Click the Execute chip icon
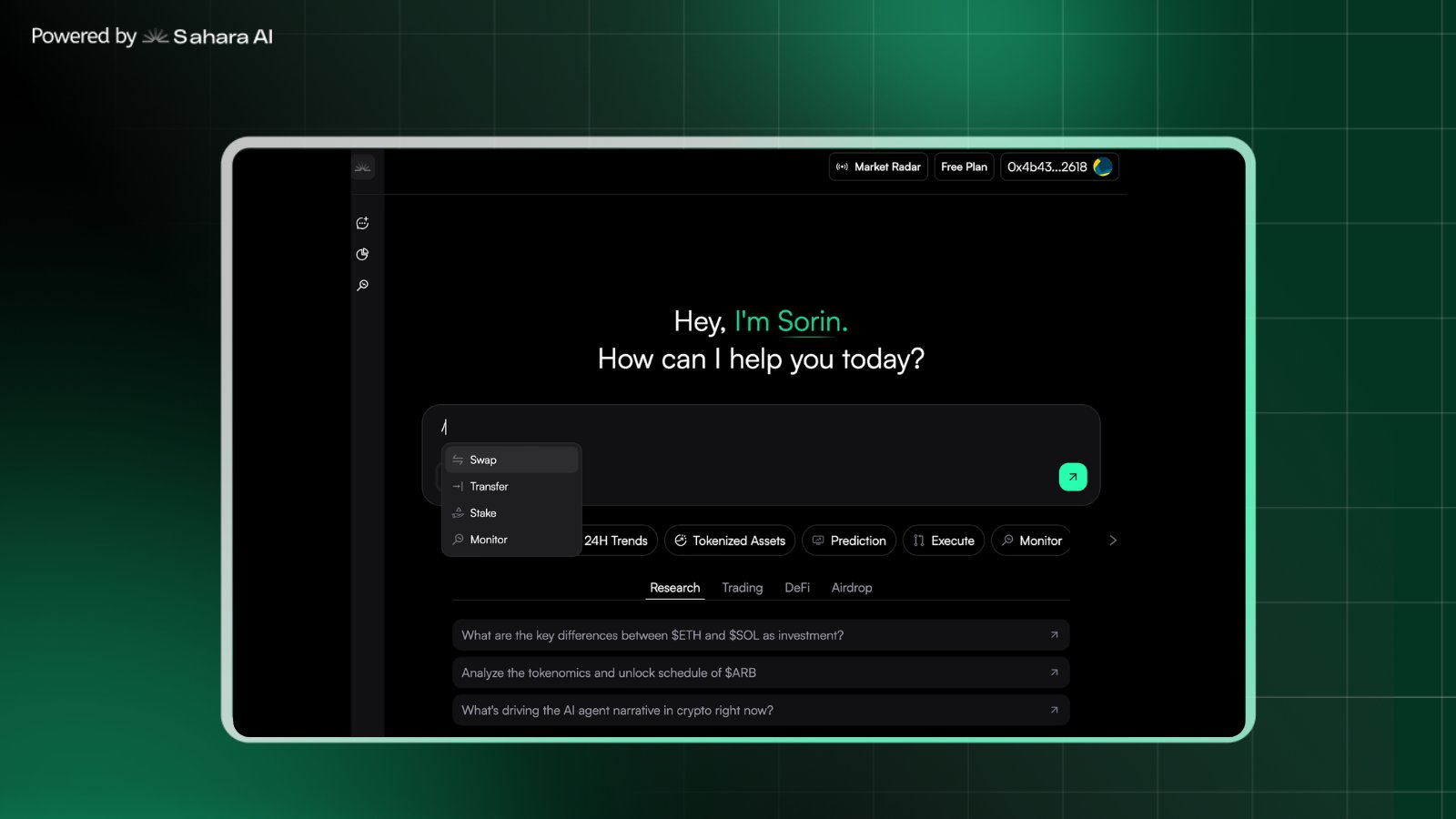The width and height of the screenshot is (1456, 819). coord(919,541)
